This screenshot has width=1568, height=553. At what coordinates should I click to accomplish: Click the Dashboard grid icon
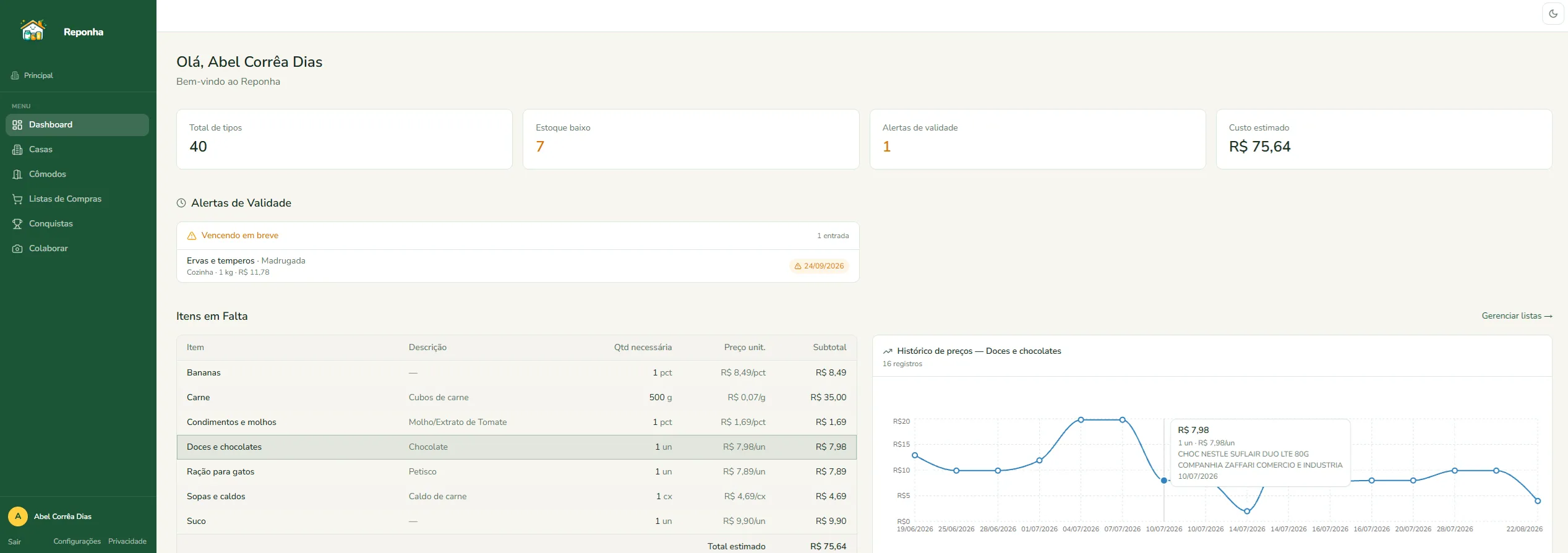click(x=17, y=125)
